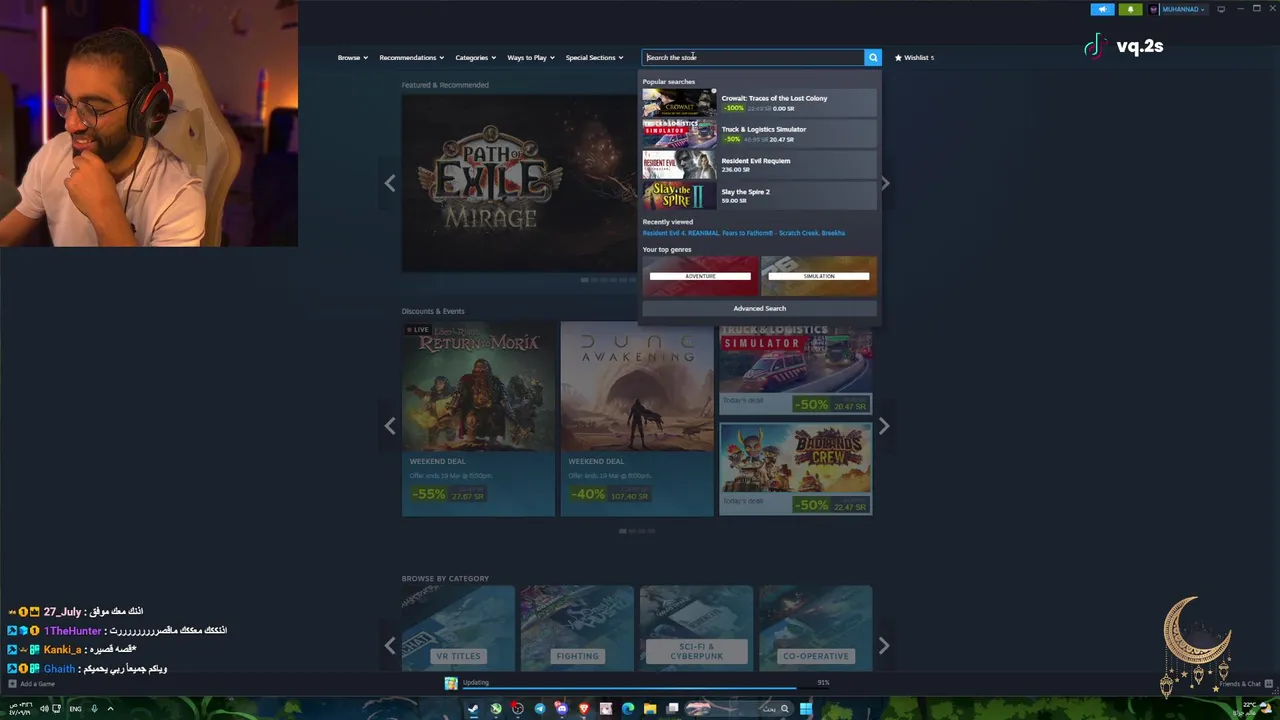The image size is (1280, 720).
Task: Open the Steam announcements megaphone icon
Action: 1102,9
